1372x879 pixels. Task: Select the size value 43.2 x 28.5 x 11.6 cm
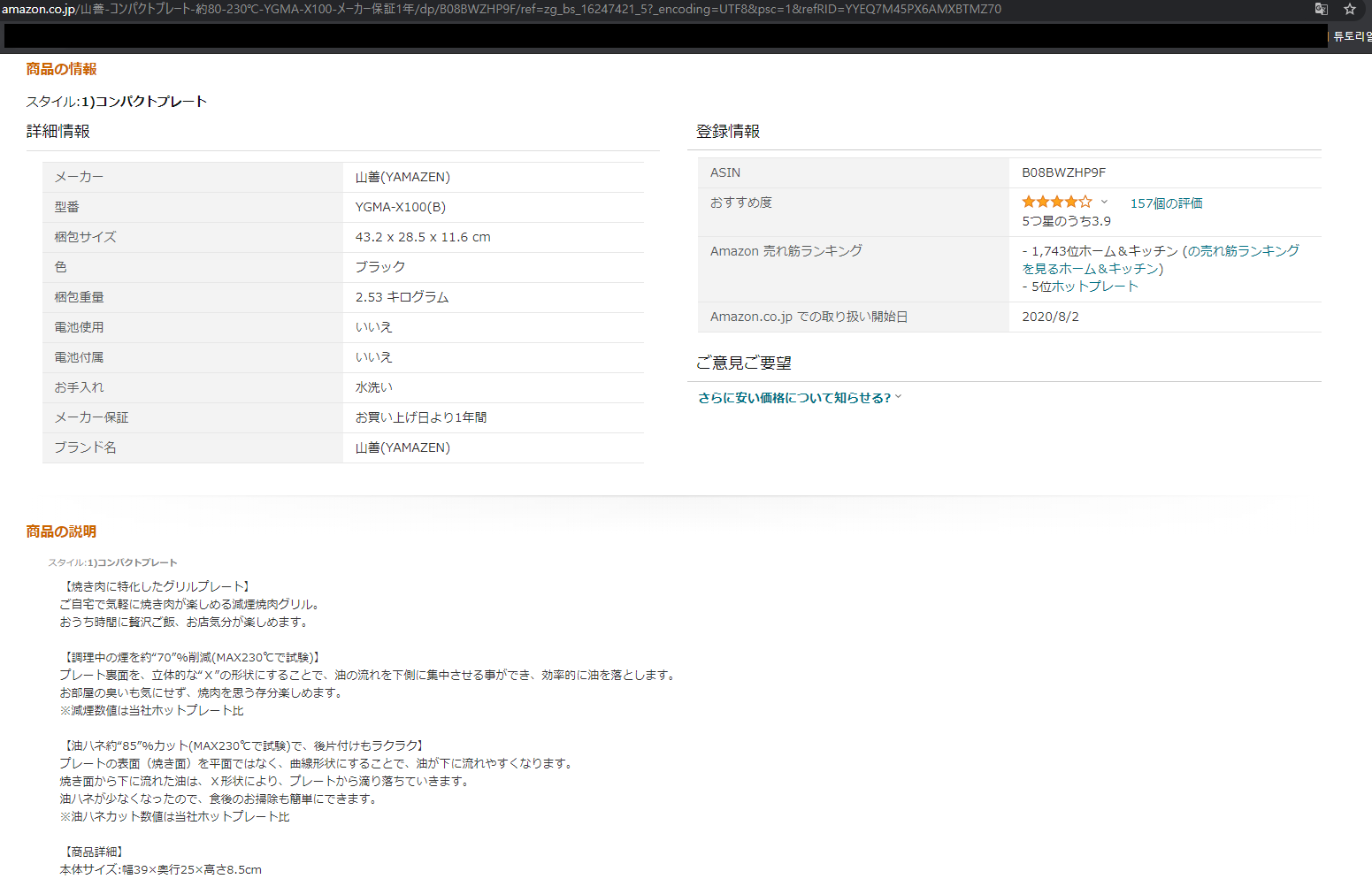tap(423, 237)
